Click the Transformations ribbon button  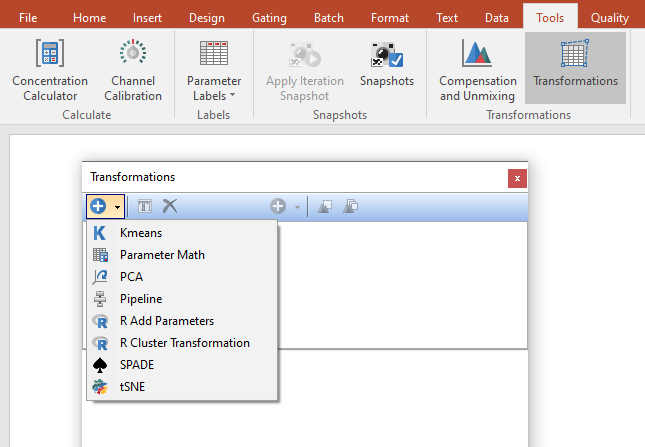pyautogui.click(x=575, y=68)
